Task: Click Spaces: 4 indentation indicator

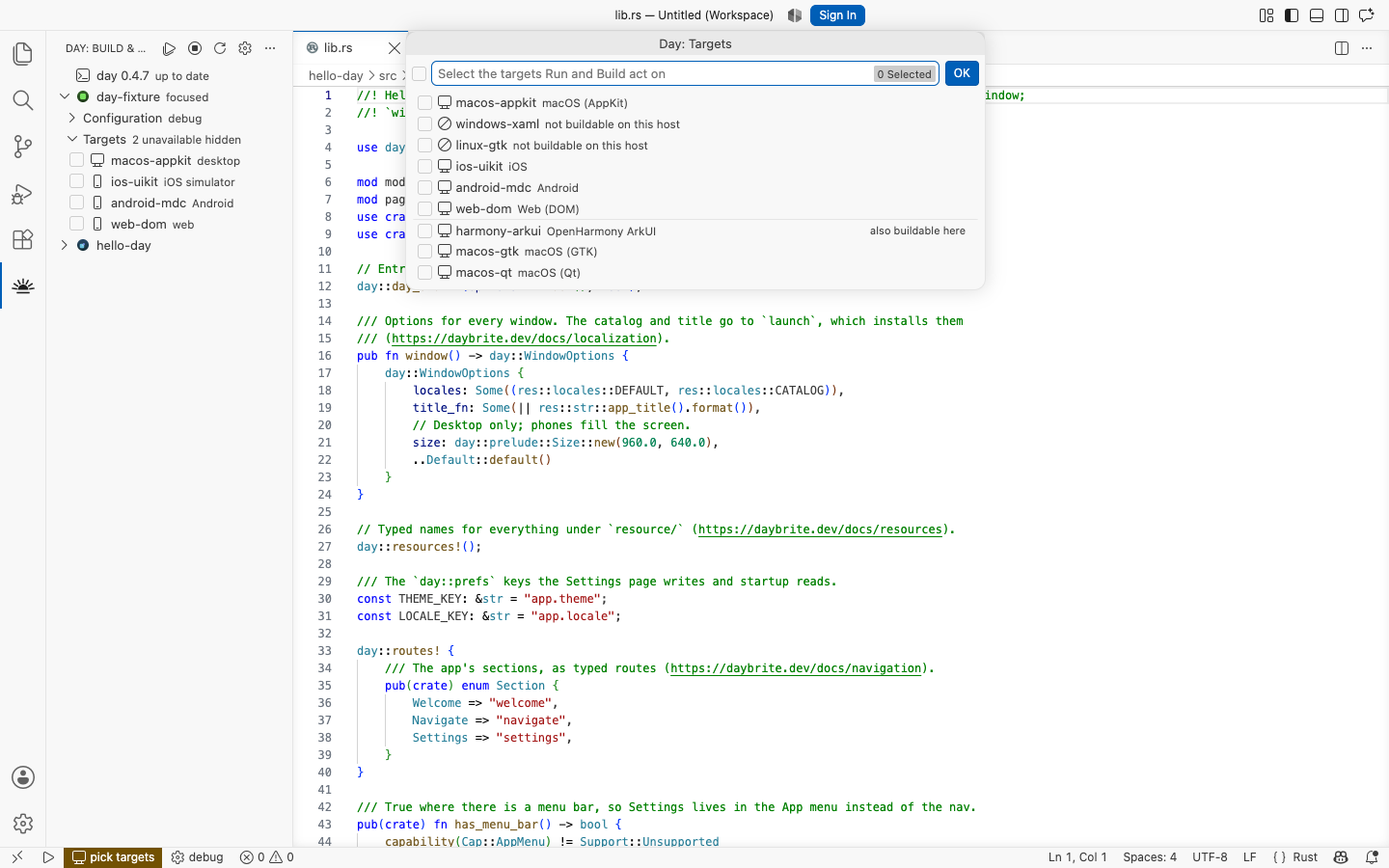Action: 1150,856
